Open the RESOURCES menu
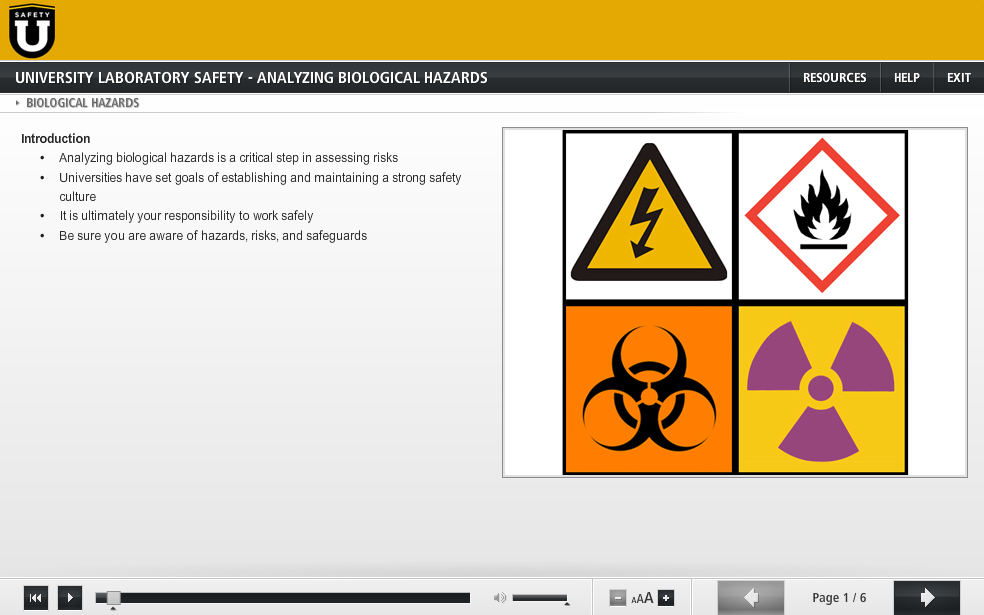This screenshot has width=984, height=615. (x=834, y=77)
